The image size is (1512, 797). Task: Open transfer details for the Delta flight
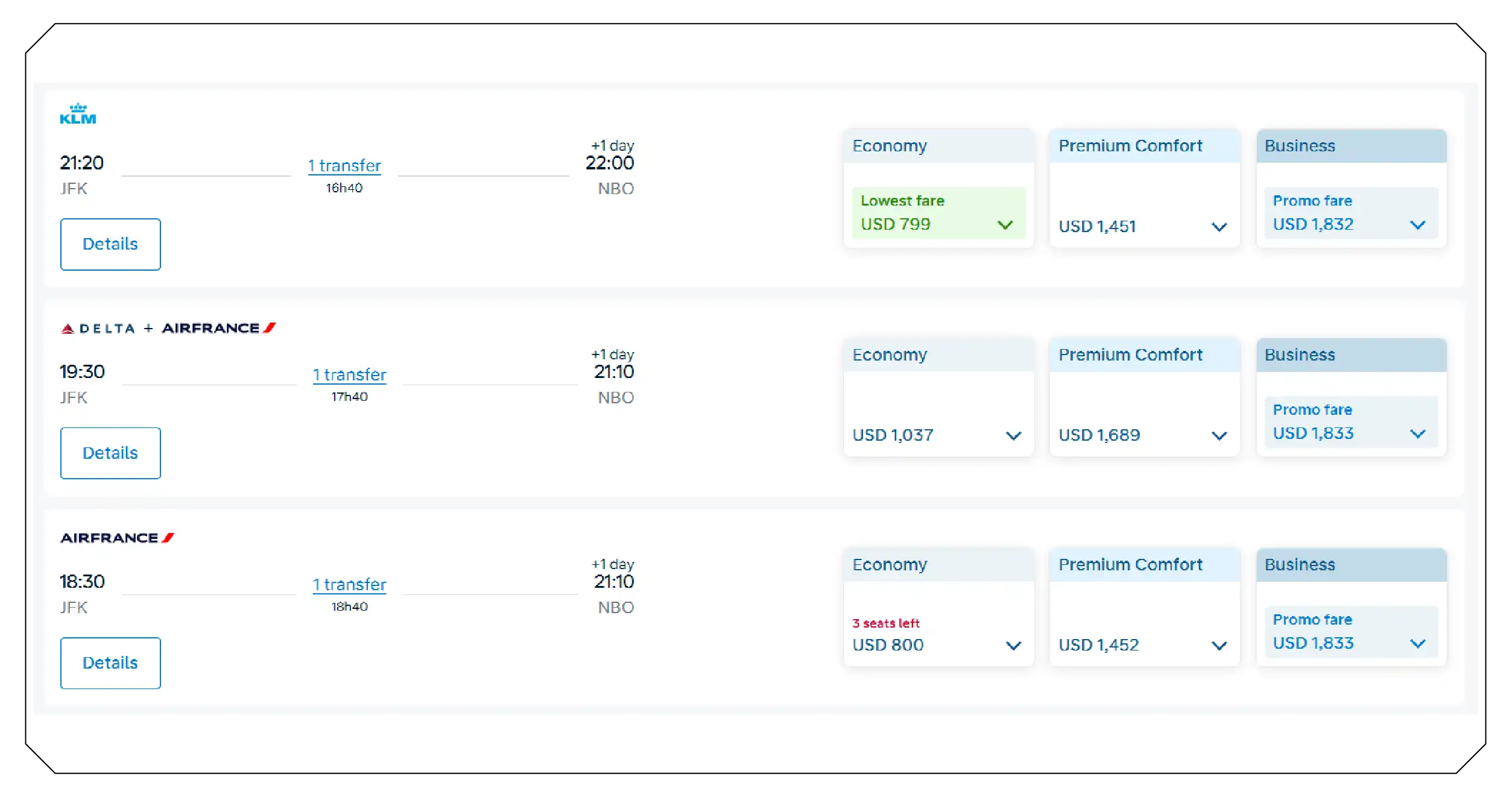tap(349, 374)
